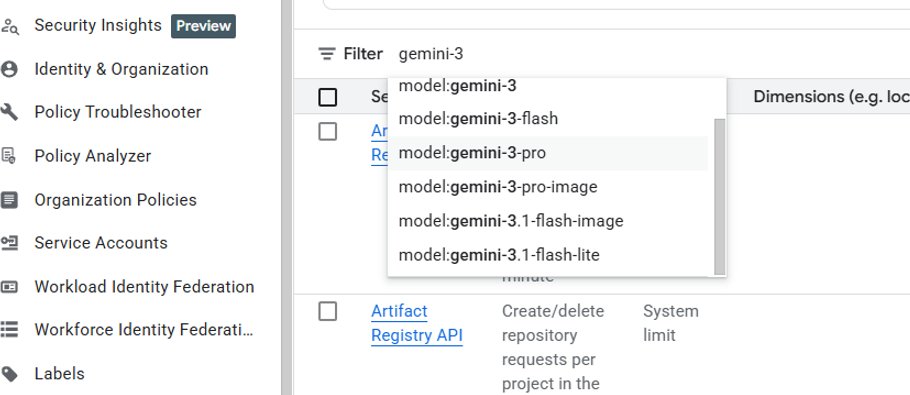Click the Filter lines icon
This screenshot has width=910, height=395.
tap(327, 55)
